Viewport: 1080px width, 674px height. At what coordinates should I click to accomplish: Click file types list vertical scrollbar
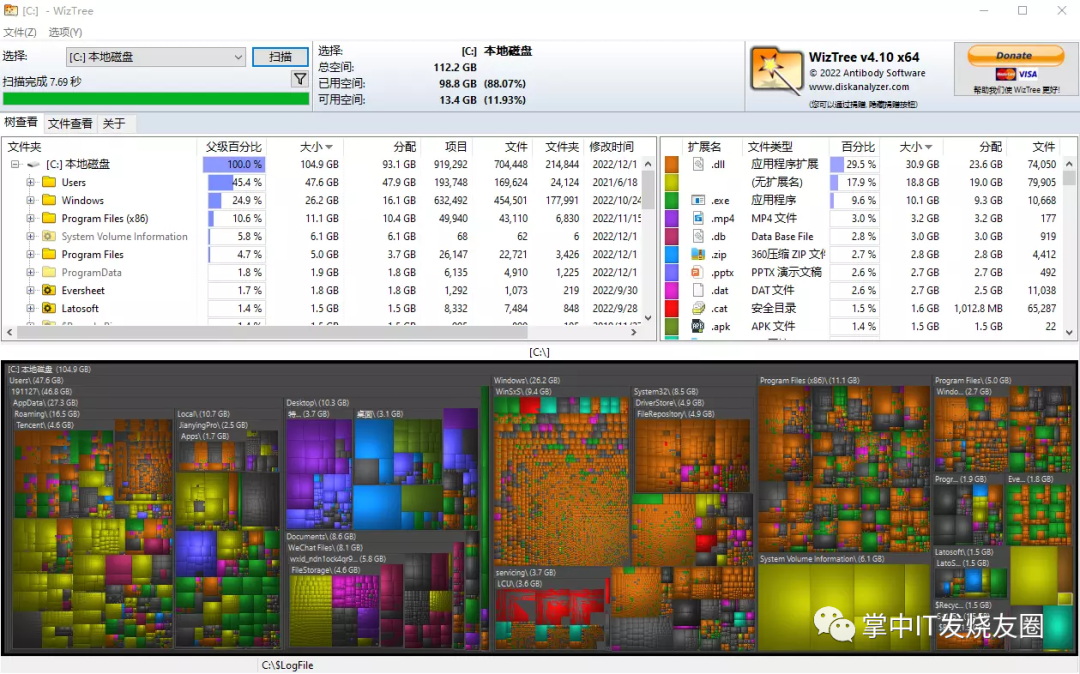pyautogui.click(x=1069, y=248)
